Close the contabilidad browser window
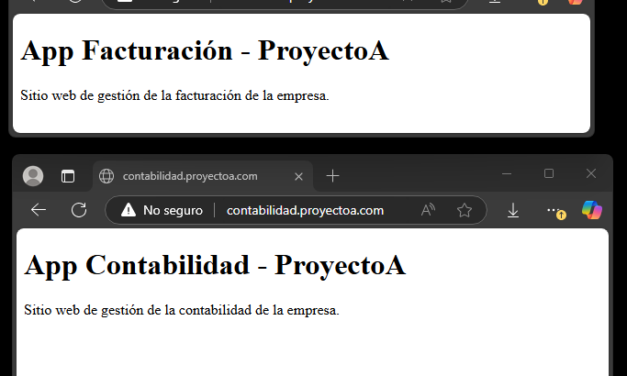Image resolution: width=627 pixels, height=376 pixels. pos(591,174)
